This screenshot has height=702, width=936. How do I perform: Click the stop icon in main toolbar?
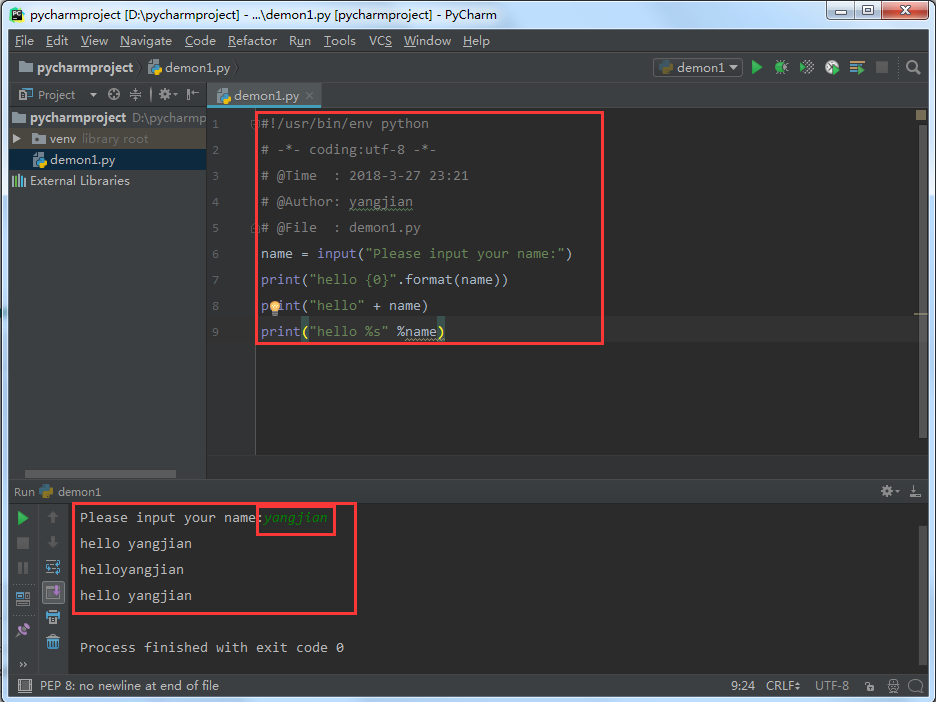pos(882,67)
